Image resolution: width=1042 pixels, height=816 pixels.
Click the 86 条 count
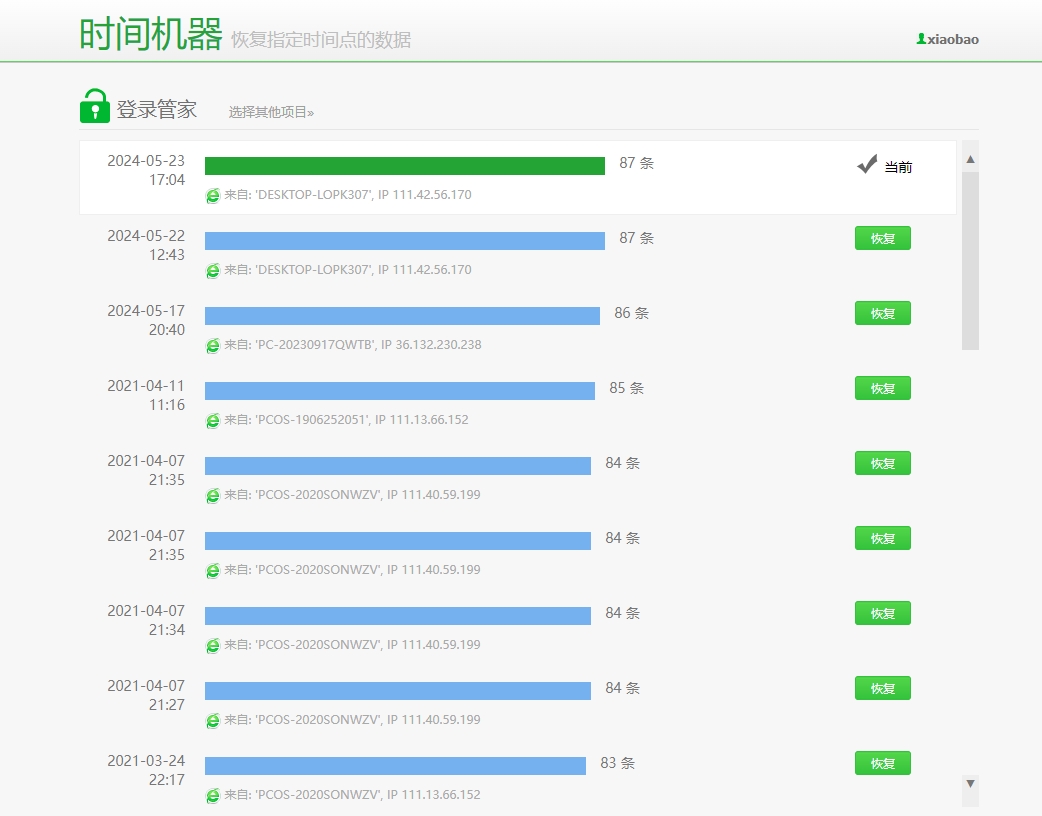coord(631,313)
